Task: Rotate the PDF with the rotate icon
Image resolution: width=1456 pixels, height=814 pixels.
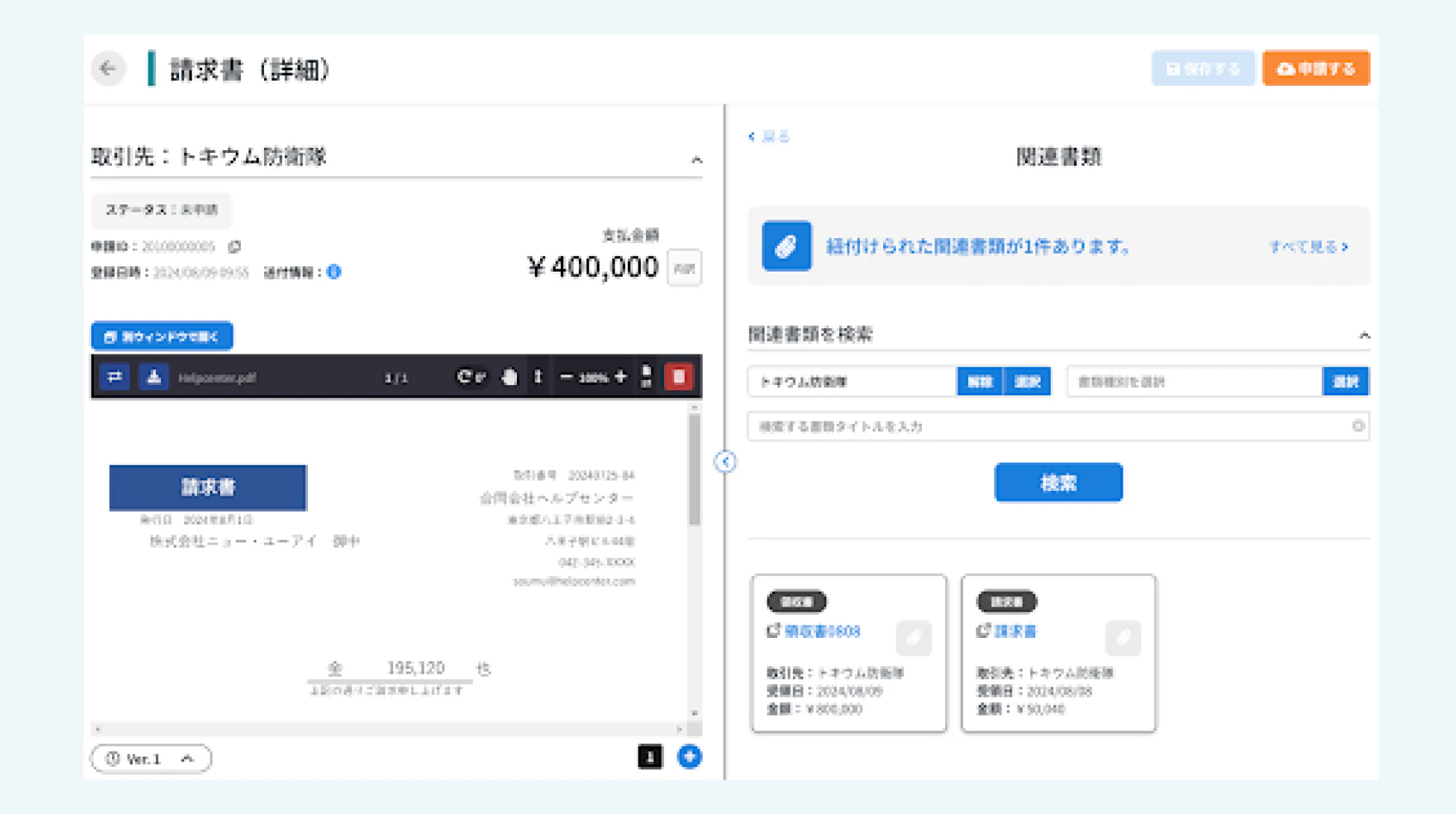Action: [x=465, y=377]
